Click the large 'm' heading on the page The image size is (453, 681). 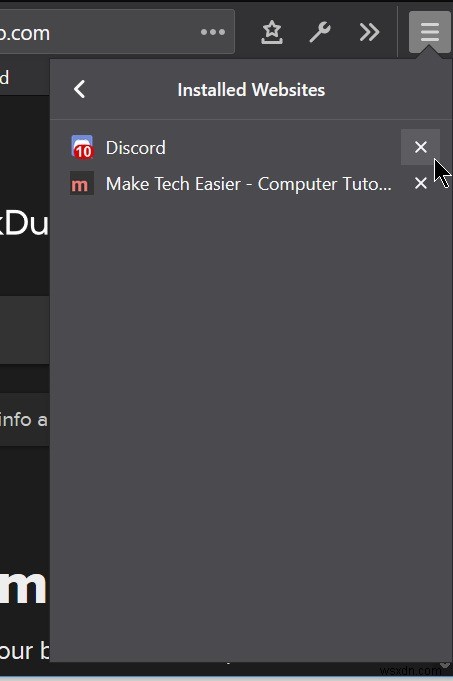[23, 586]
